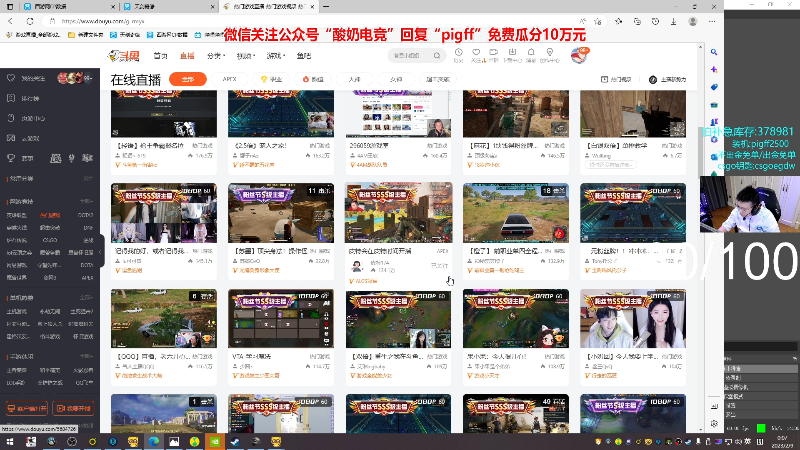The image size is (800, 450).
Task: Select the orange 全部 filter pill
Action: click(x=188, y=79)
